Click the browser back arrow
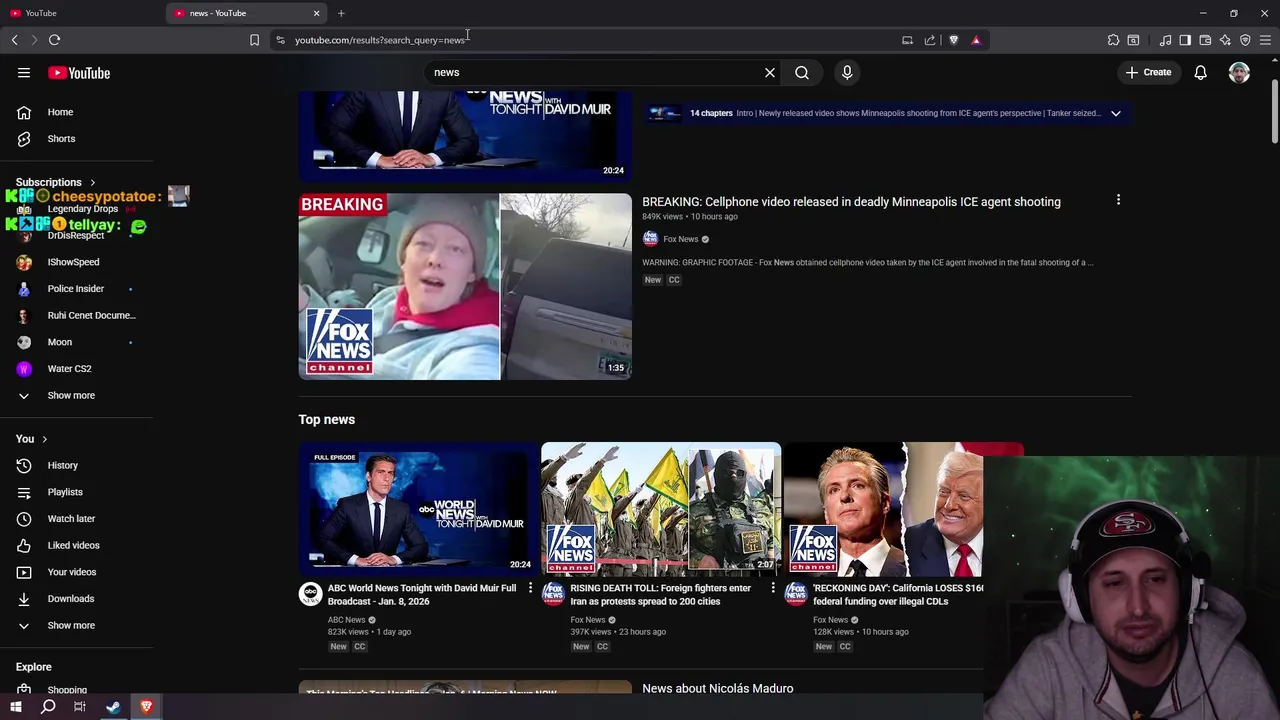 click(14, 40)
